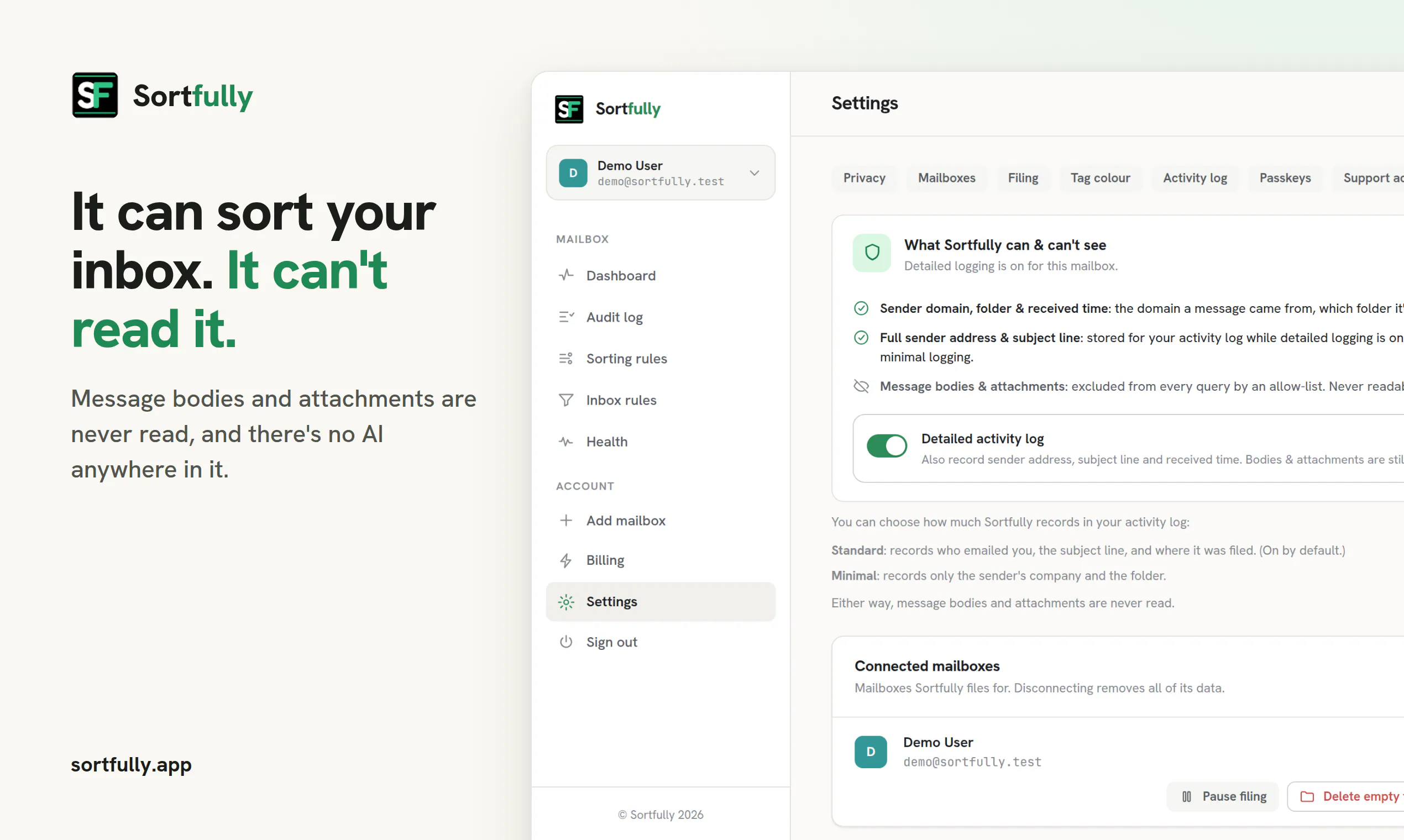Click the Detailed activity log label
The width and height of the screenshot is (1404, 840).
pyautogui.click(x=982, y=439)
